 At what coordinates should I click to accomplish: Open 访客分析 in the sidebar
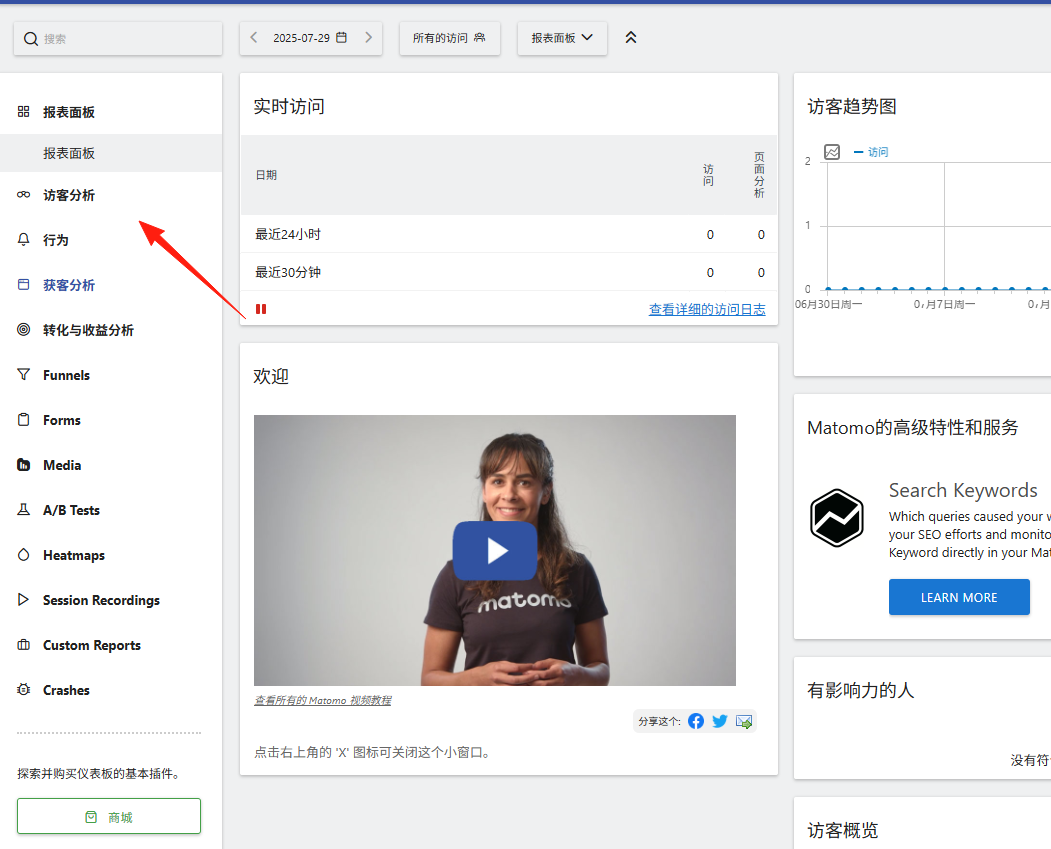tap(68, 195)
